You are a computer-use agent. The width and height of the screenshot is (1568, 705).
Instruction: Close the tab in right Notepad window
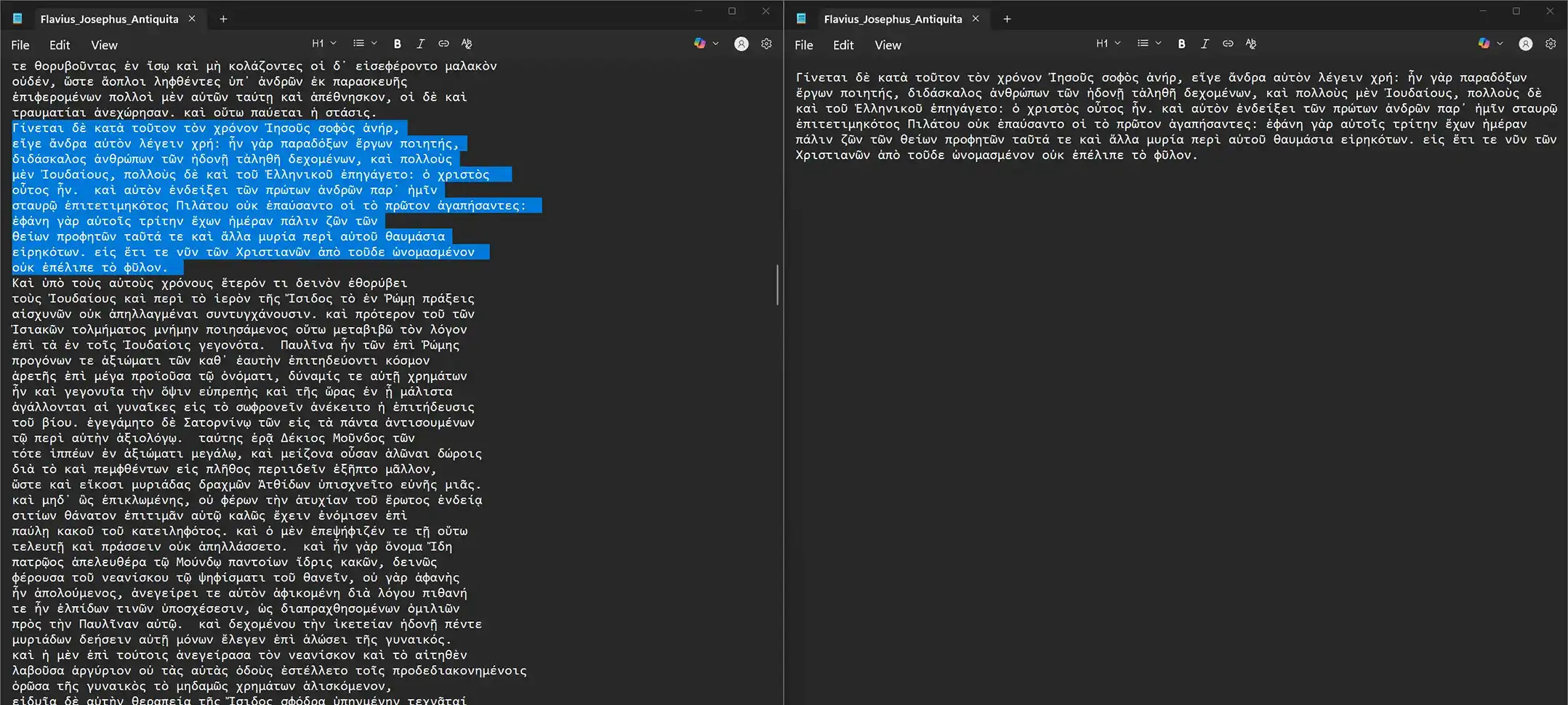click(x=976, y=19)
